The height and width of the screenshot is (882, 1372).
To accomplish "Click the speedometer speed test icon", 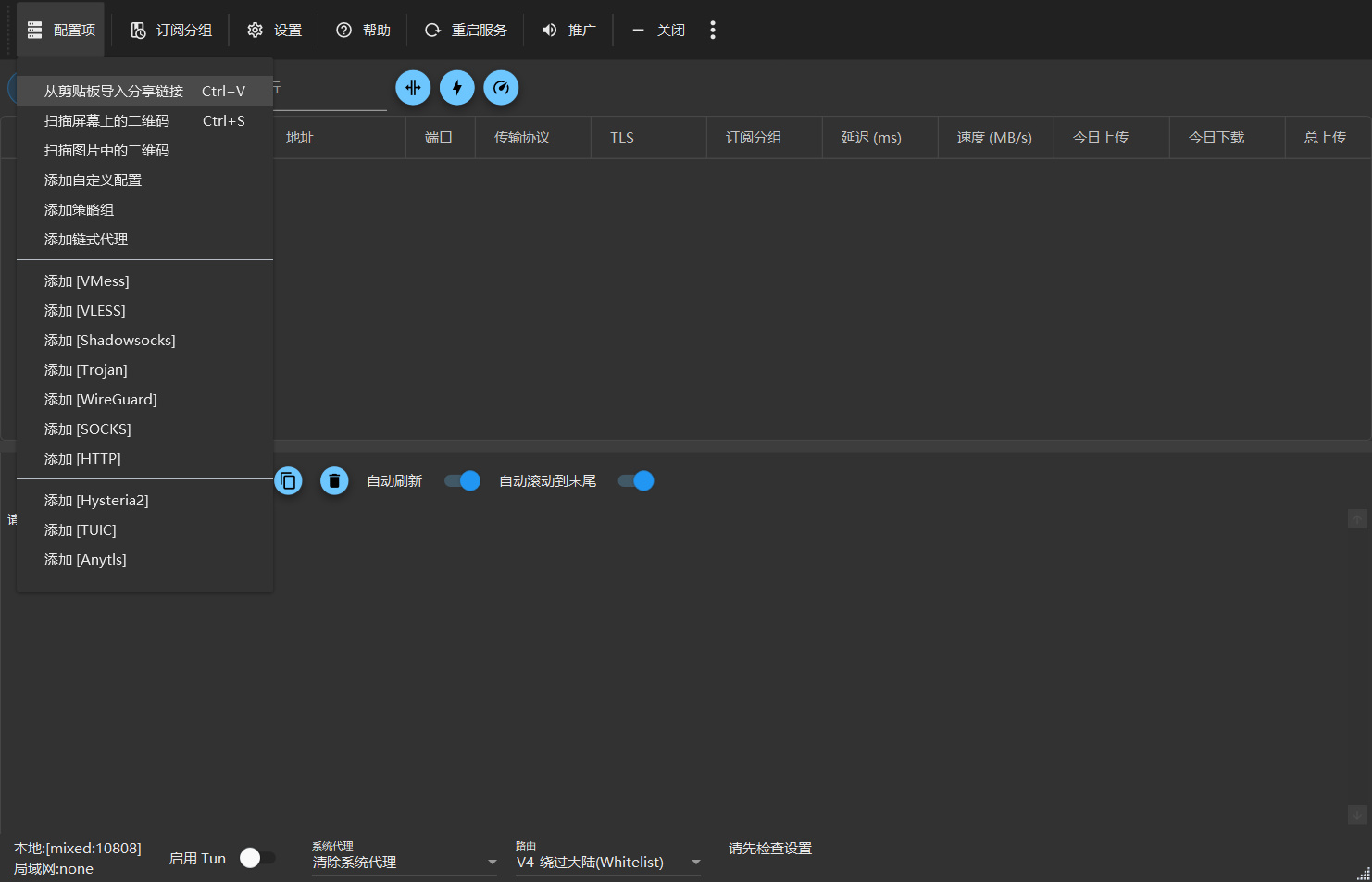I will (501, 88).
